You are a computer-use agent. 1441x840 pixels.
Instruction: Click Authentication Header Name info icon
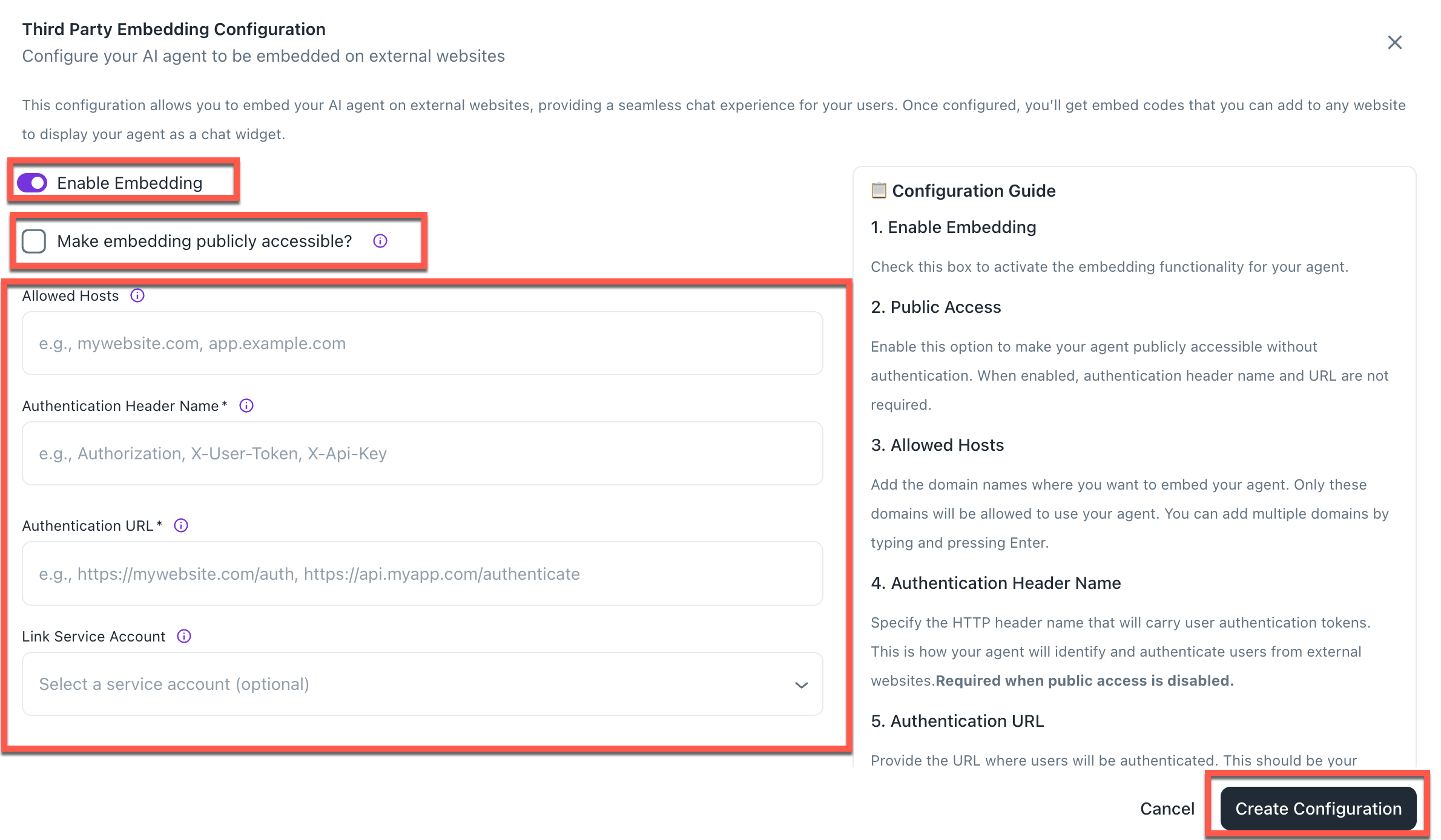(246, 405)
